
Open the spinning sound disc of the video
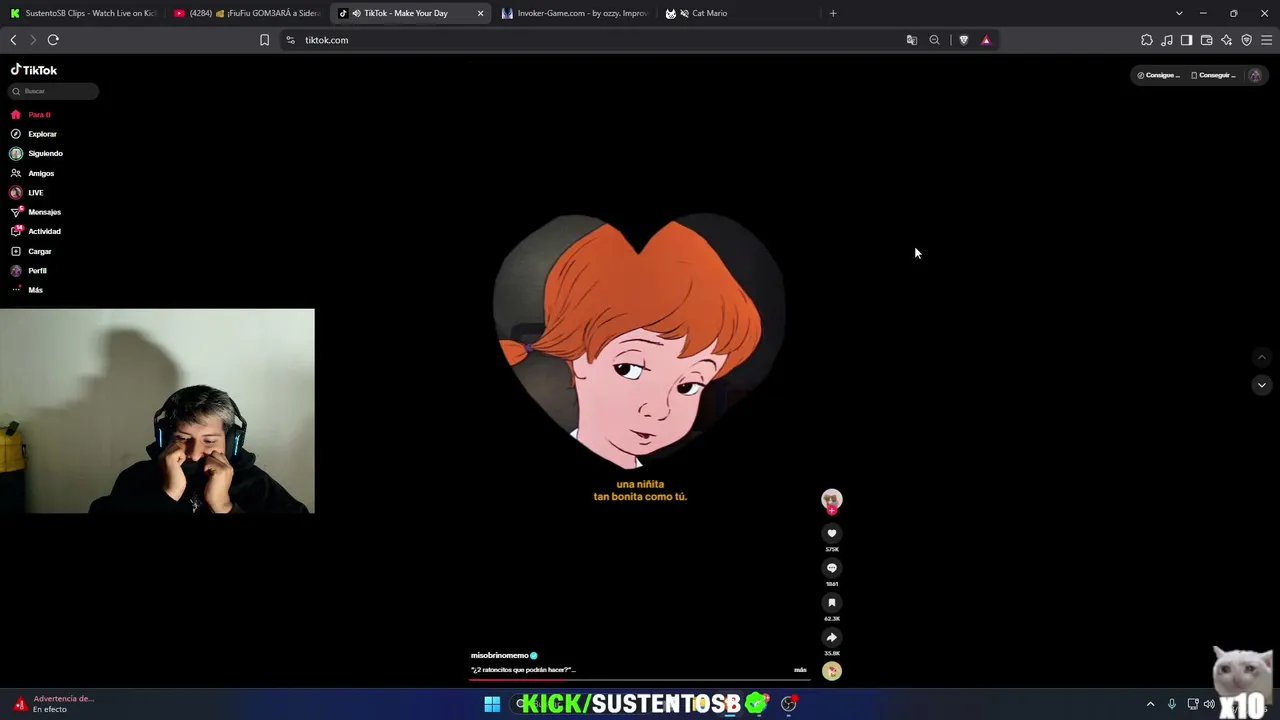point(831,672)
